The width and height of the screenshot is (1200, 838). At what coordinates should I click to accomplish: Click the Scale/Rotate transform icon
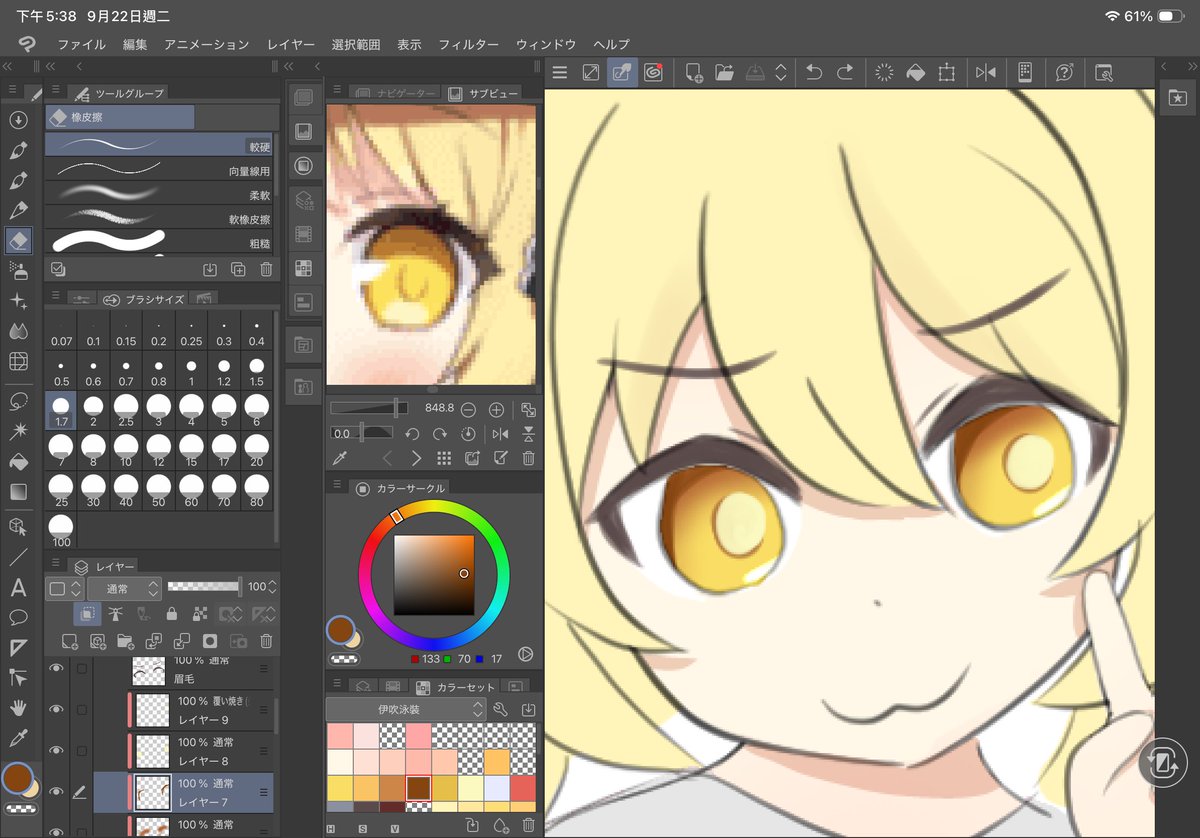946,72
